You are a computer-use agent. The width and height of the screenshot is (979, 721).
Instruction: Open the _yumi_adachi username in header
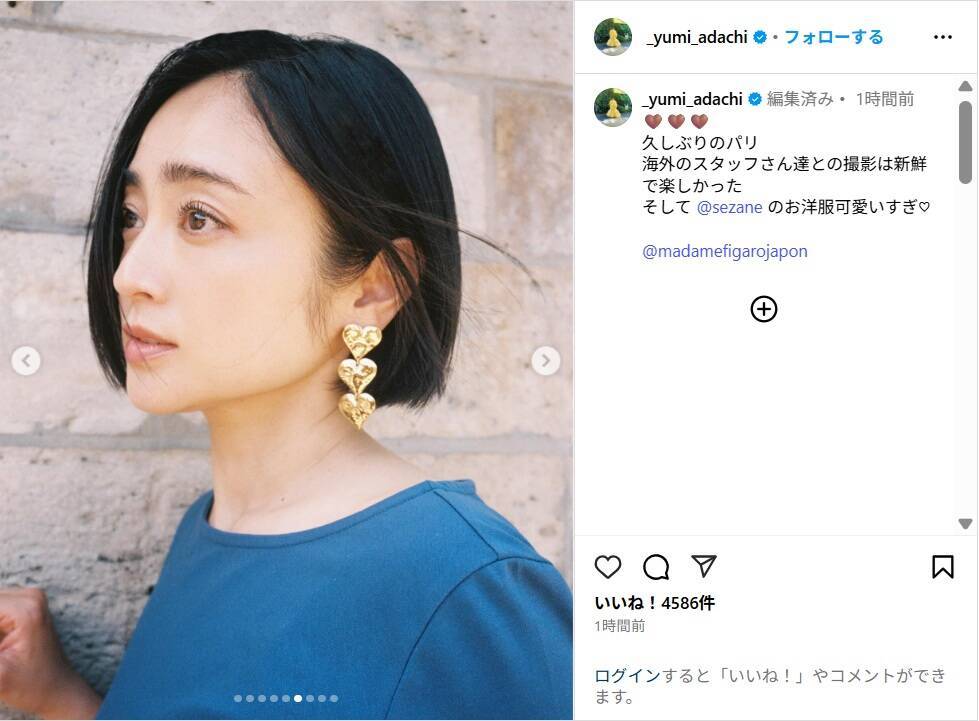coord(697,37)
